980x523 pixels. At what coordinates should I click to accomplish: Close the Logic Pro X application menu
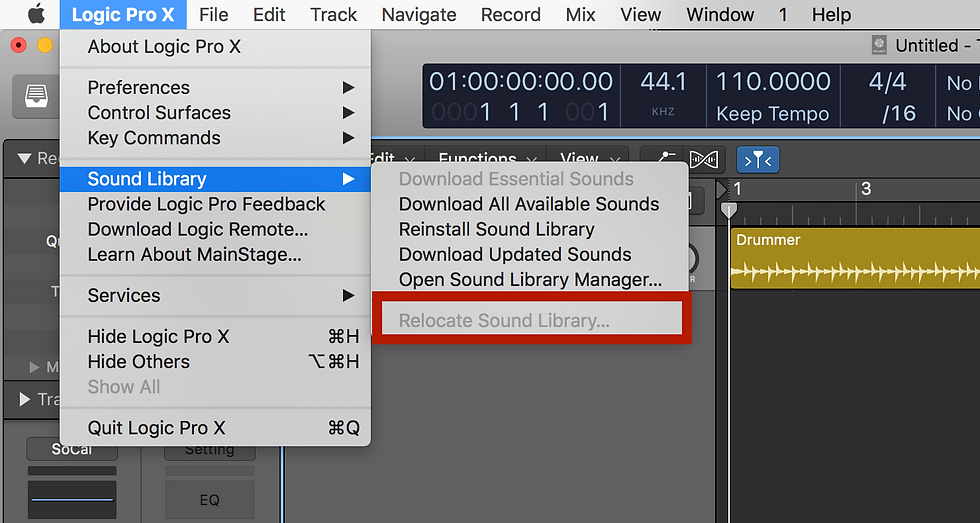(123, 14)
